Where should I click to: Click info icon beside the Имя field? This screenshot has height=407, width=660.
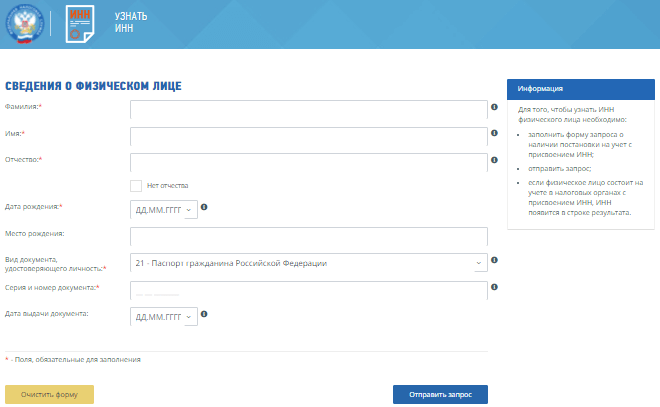[x=494, y=132]
